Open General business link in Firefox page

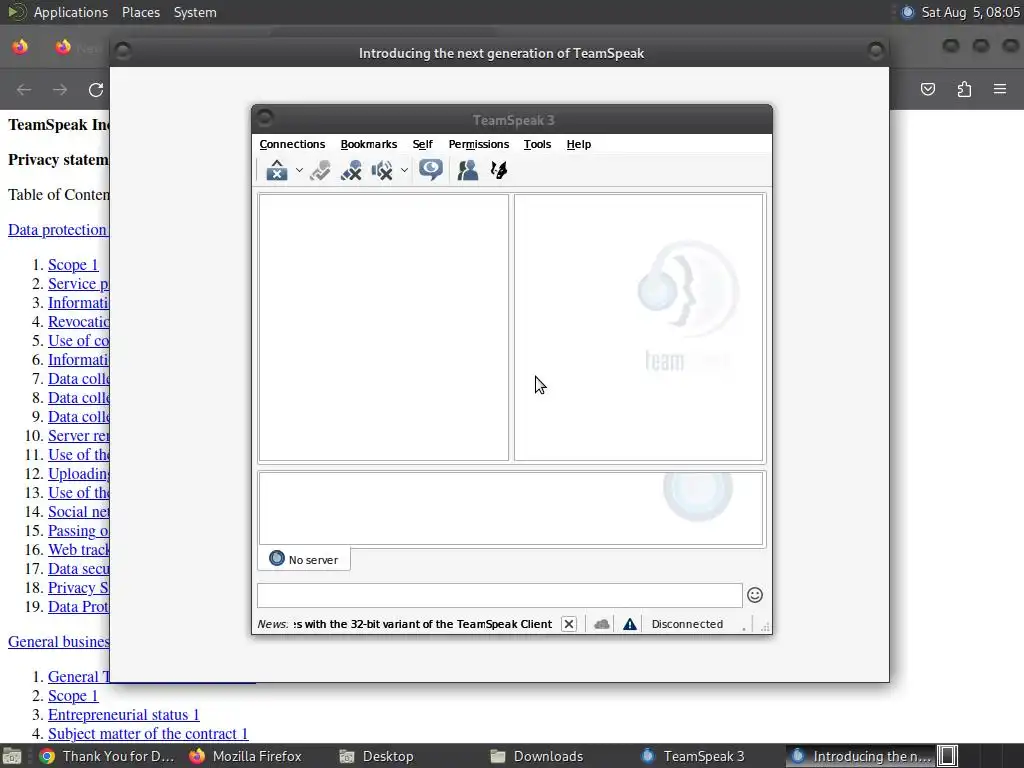coord(58,642)
